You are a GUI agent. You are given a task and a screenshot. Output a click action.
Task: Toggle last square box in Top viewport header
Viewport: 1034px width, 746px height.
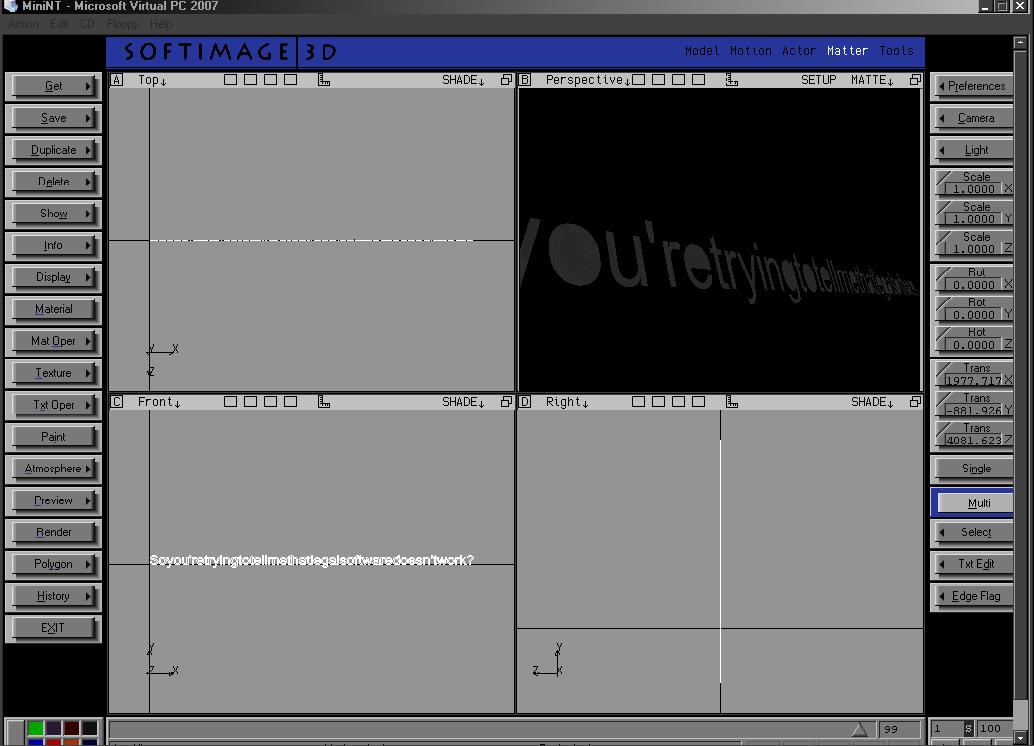pos(290,80)
